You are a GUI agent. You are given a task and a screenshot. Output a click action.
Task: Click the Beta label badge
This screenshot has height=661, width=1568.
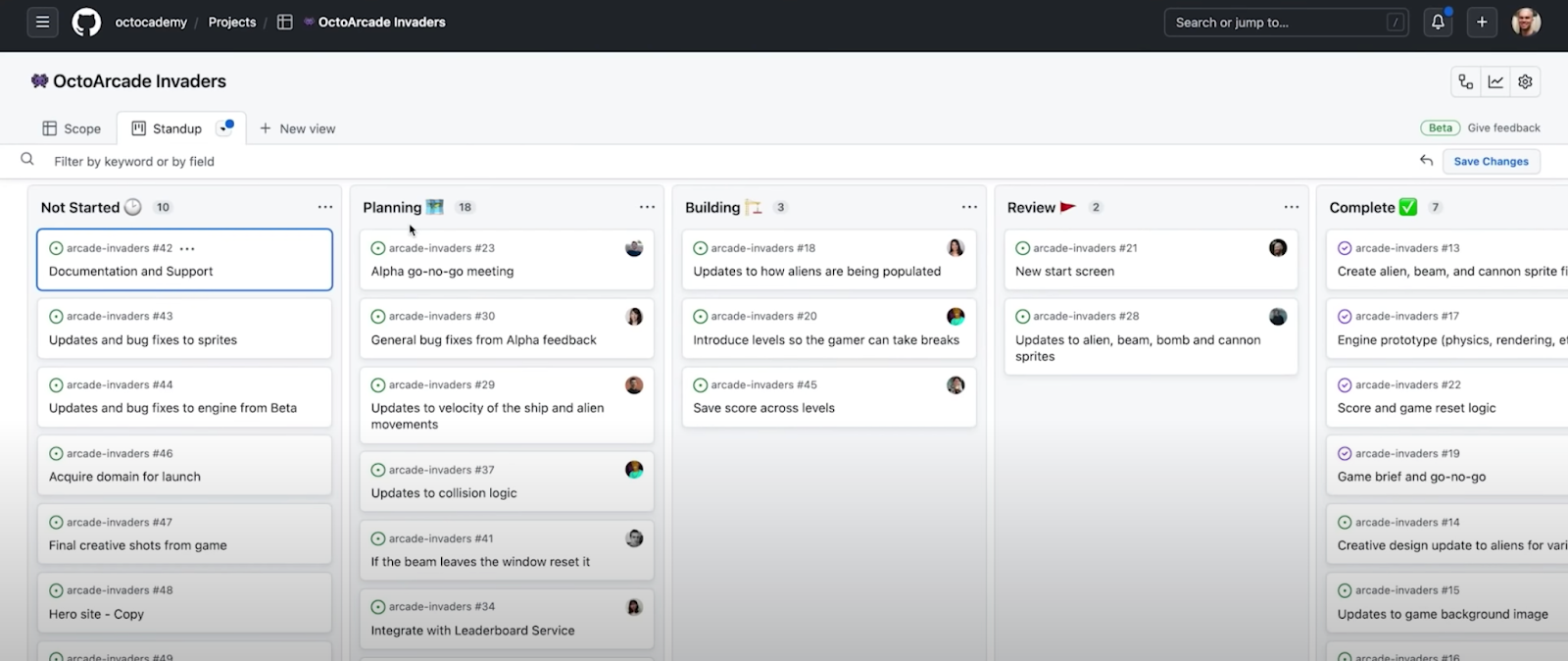[x=1440, y=127]
